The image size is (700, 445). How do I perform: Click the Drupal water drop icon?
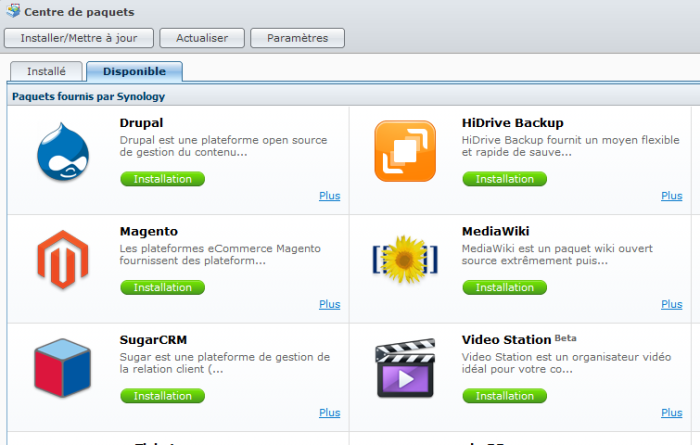tap(63, 152)
